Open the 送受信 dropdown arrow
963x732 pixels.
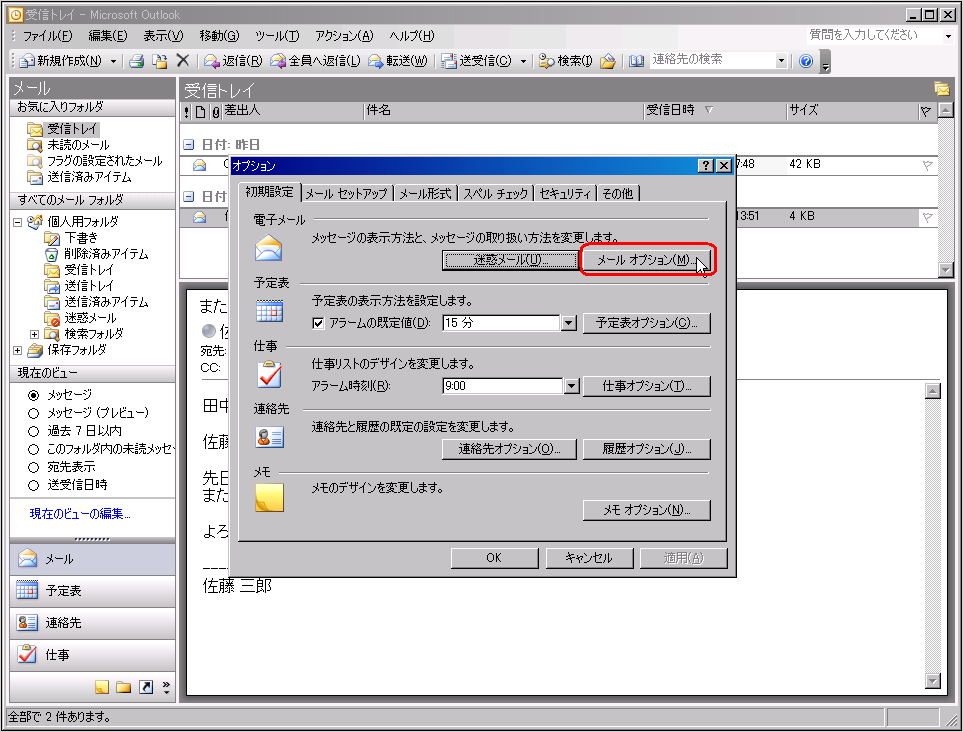point(523,61)
